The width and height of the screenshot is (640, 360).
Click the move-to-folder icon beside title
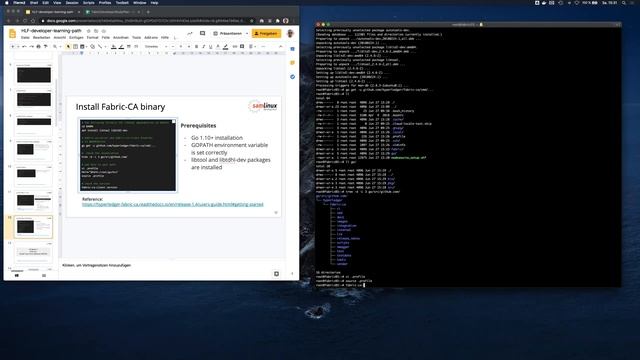click(x=96, y=31)
